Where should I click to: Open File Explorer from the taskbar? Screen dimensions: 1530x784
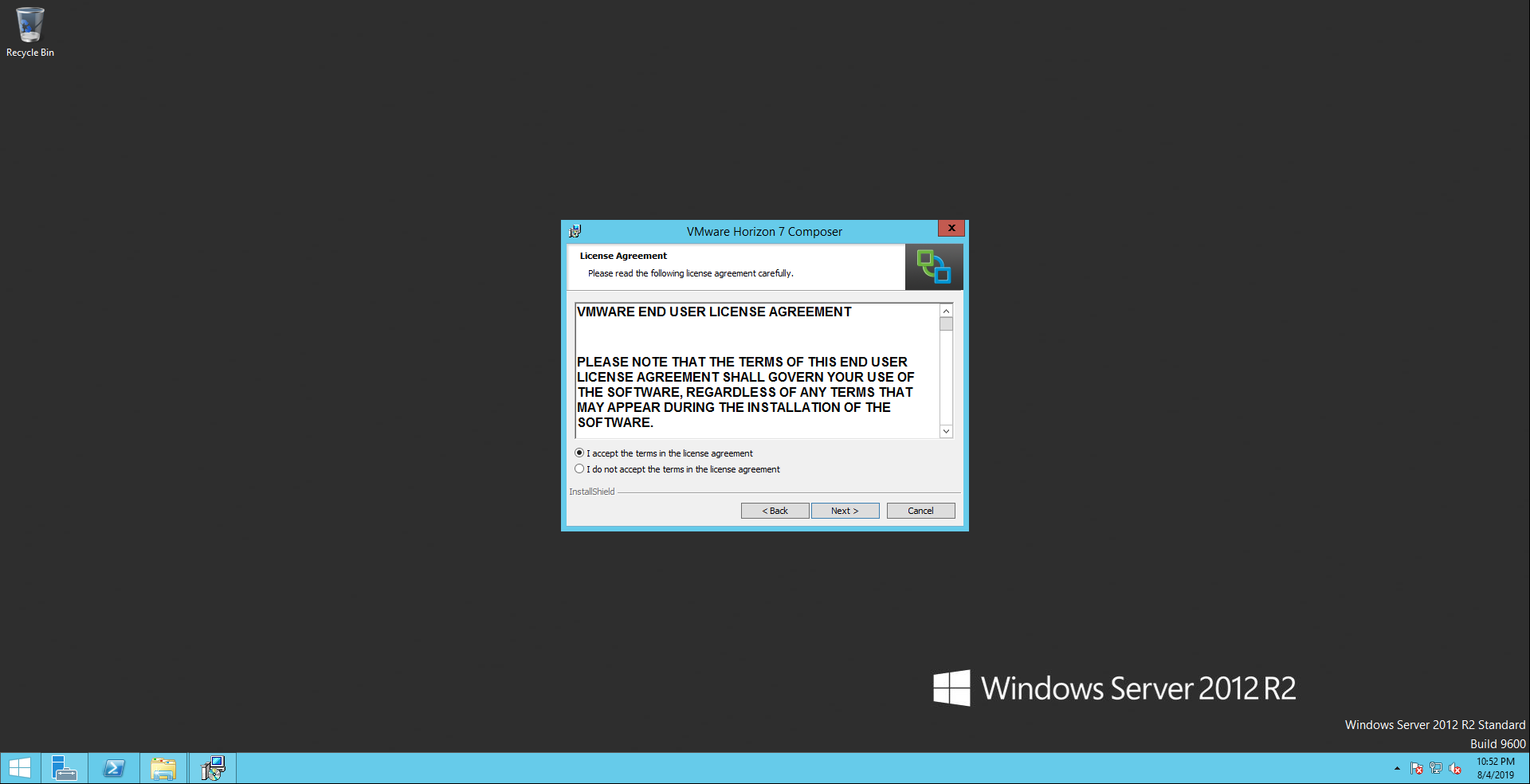coord(163,768)
